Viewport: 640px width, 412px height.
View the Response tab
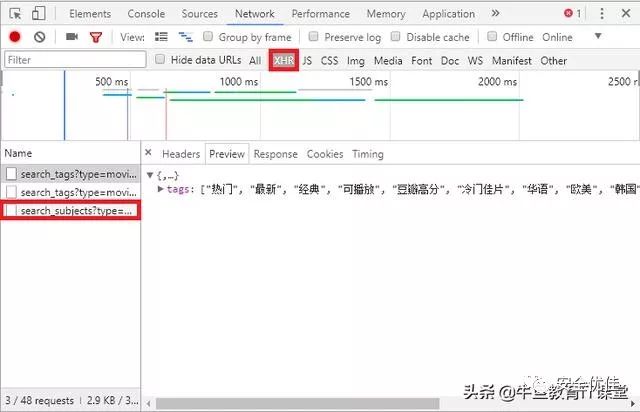(x=276, y=154)
